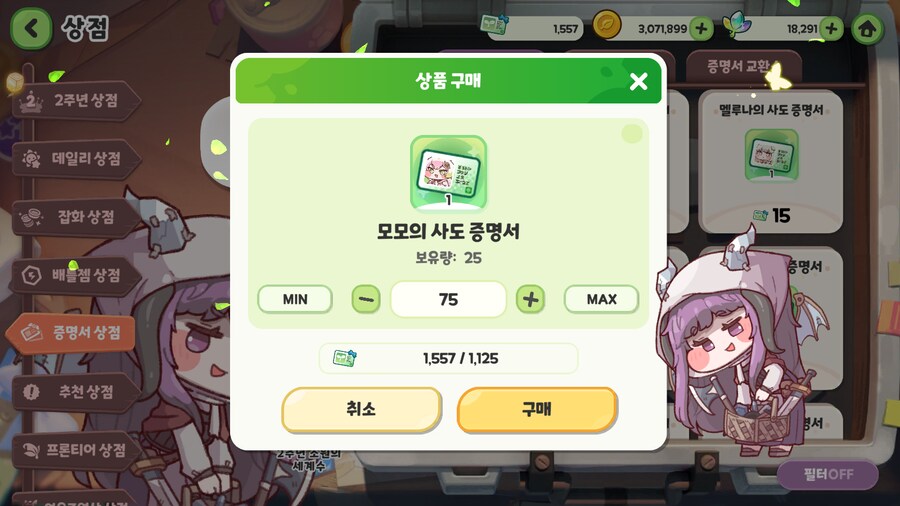900x506 pixels.
Task: Select the 추천 상점 tab
Action: pyautogui.click(x=77, y=392)
